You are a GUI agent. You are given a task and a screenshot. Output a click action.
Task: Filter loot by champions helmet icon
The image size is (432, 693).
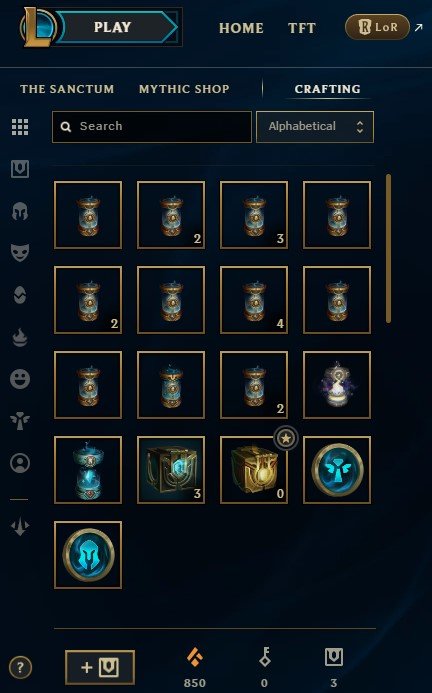point(20,211)
